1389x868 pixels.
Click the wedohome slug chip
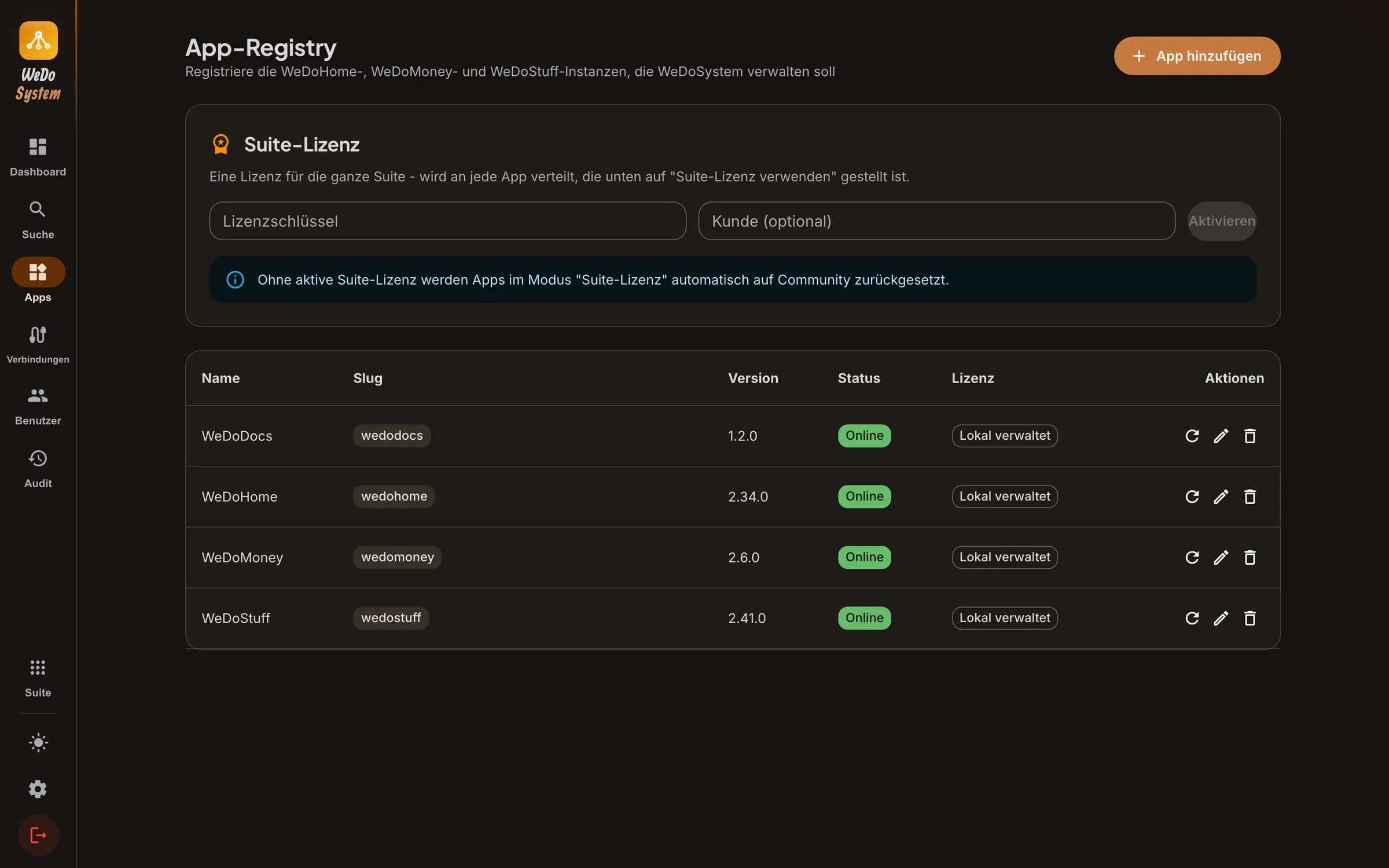tap(394, 496)
